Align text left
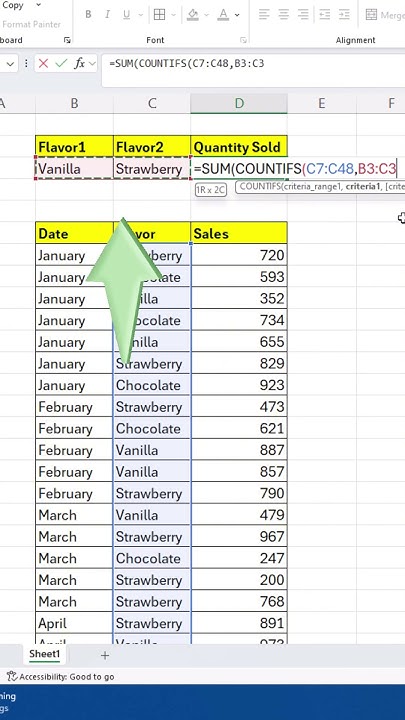The height and width of the screenshot is (720, 405). pos(264,15)
